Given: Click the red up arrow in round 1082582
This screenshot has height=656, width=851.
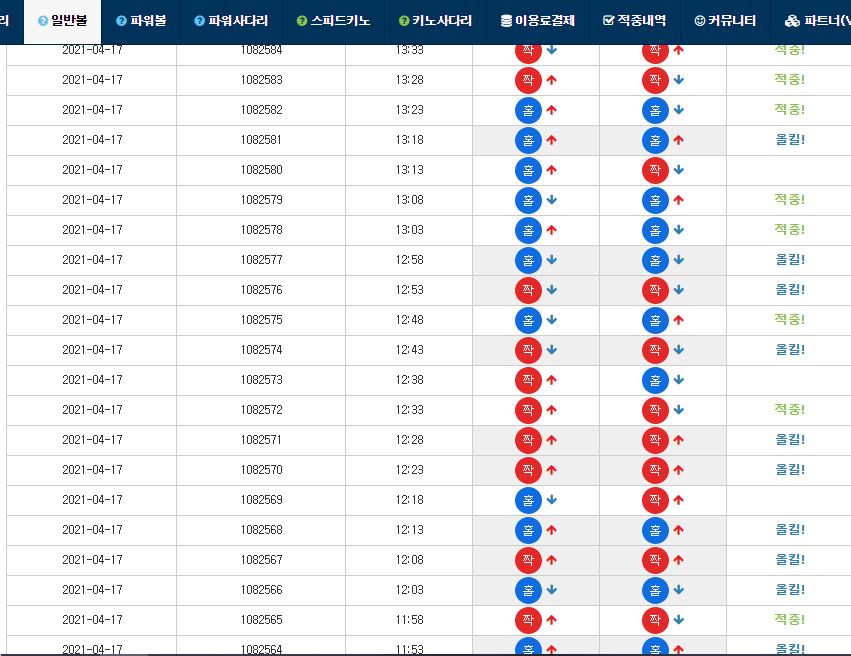Looking at the screenshot, I should pyautogui.click(x=551, y=110).
